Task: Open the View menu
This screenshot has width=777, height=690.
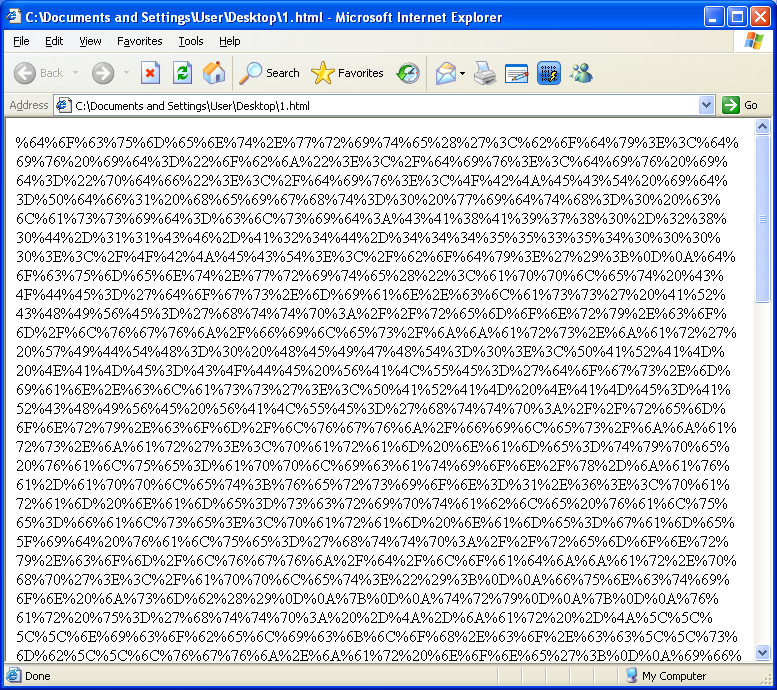Action: [x=90, y=41]
